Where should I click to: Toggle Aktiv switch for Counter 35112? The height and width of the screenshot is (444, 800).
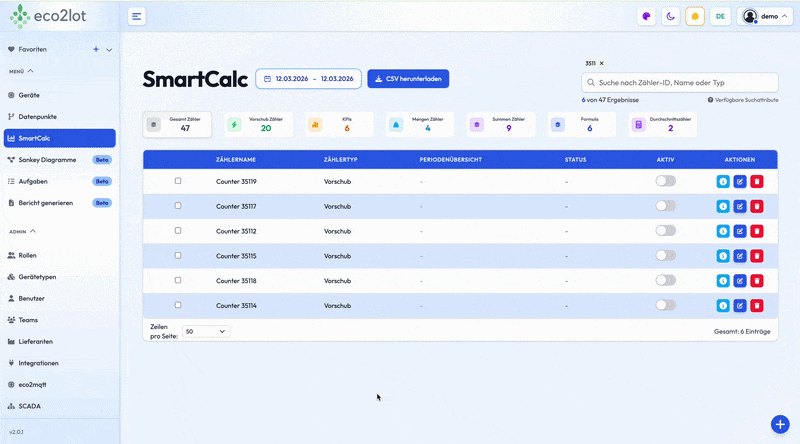(x=665, y=231)
